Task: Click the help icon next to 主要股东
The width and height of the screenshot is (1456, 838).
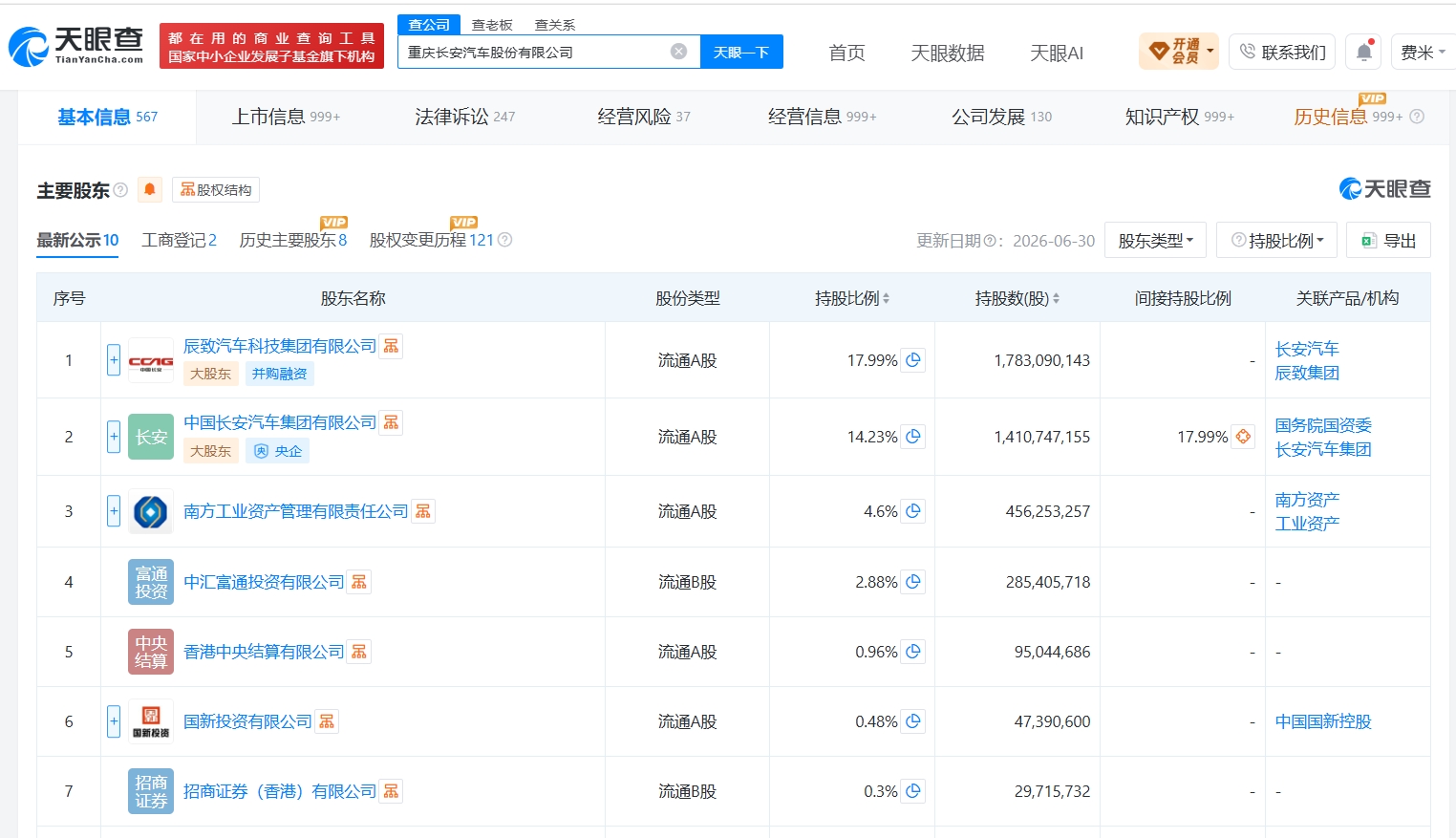Action: (120, 190)
